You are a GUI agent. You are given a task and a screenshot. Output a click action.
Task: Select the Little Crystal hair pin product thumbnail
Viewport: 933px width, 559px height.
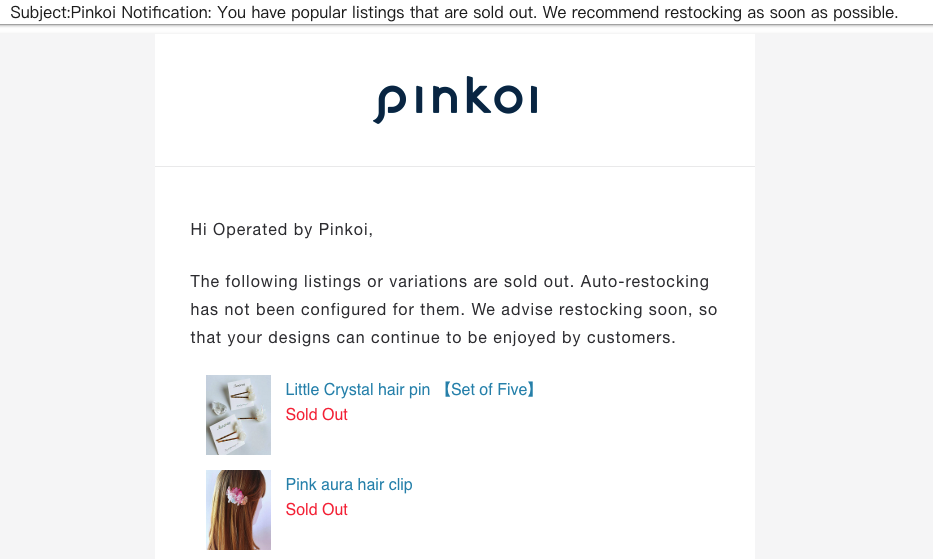click(x=238, y=415)
